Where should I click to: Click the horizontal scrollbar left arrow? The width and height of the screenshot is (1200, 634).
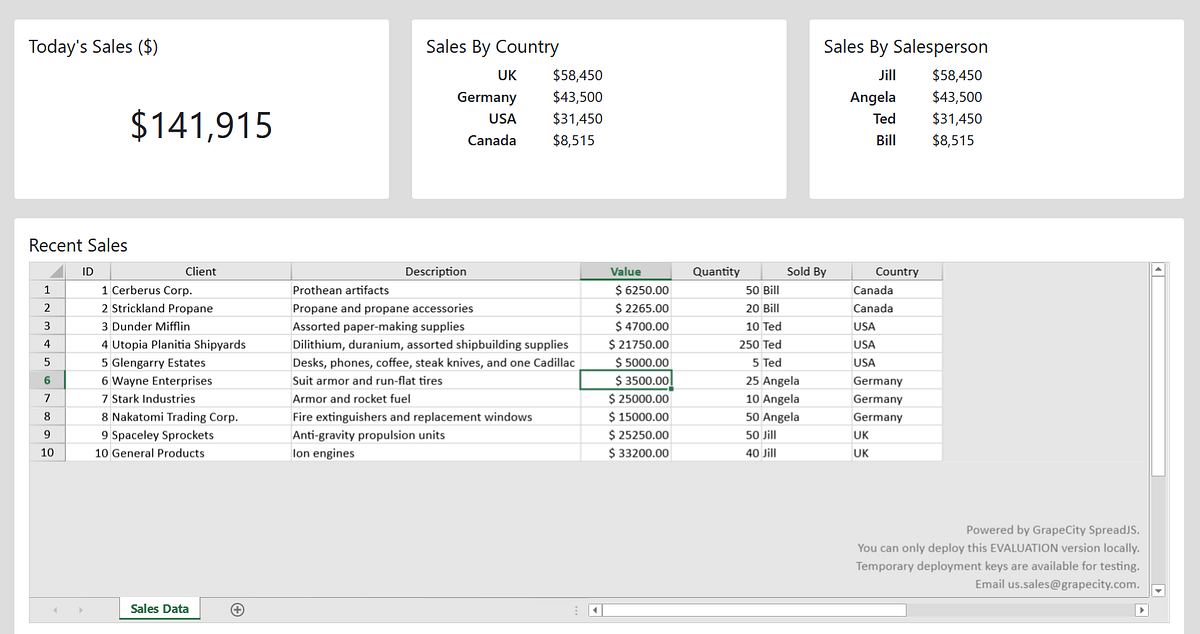point(594,609)
